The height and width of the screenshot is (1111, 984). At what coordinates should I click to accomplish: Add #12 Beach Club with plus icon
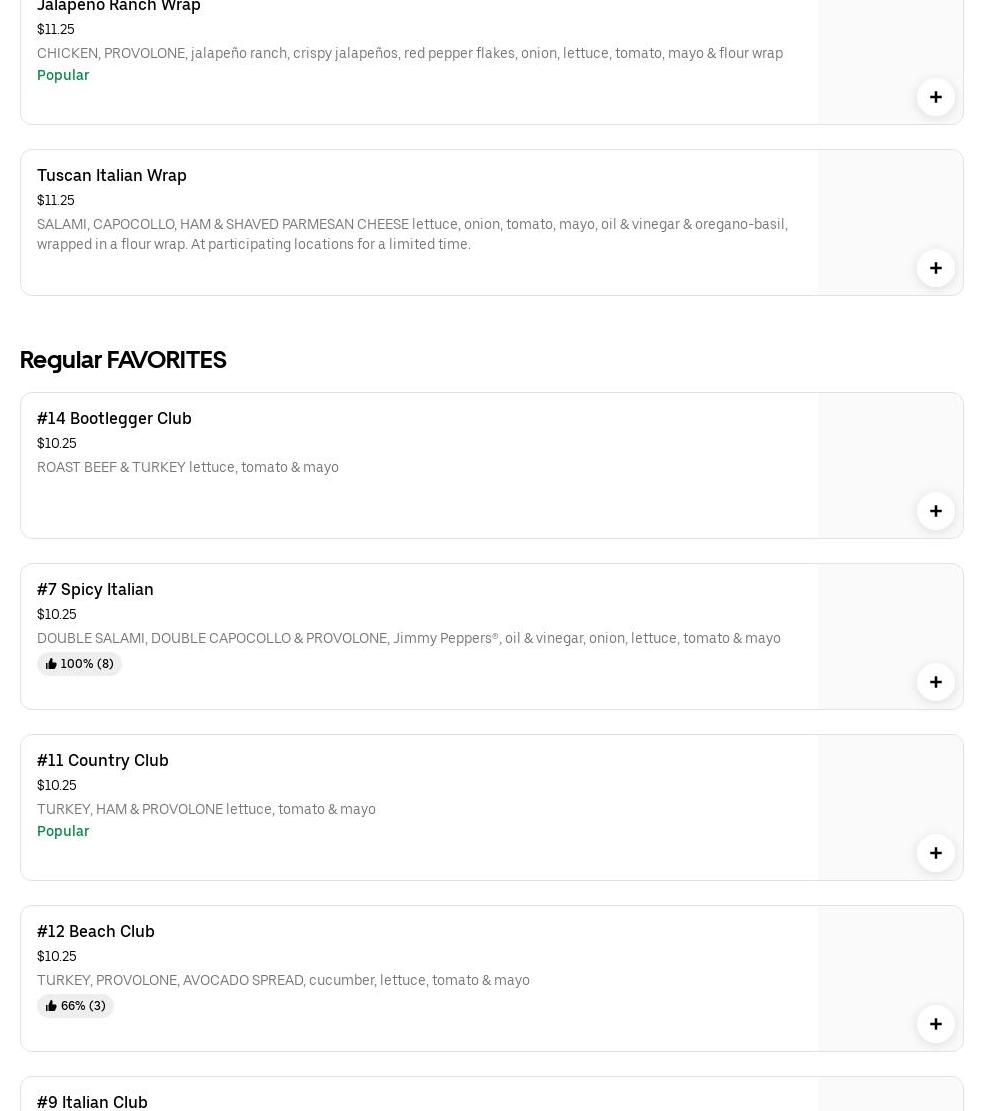click(935, 1024)
